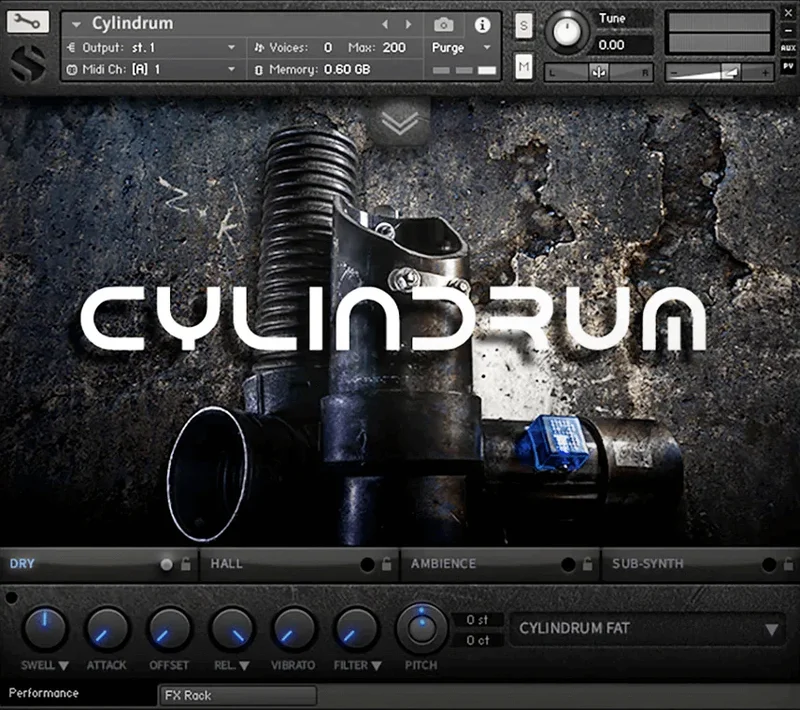Increase volume with the plus icon
Viewport: 800px width, 710px height.
(x=765, y=73)
